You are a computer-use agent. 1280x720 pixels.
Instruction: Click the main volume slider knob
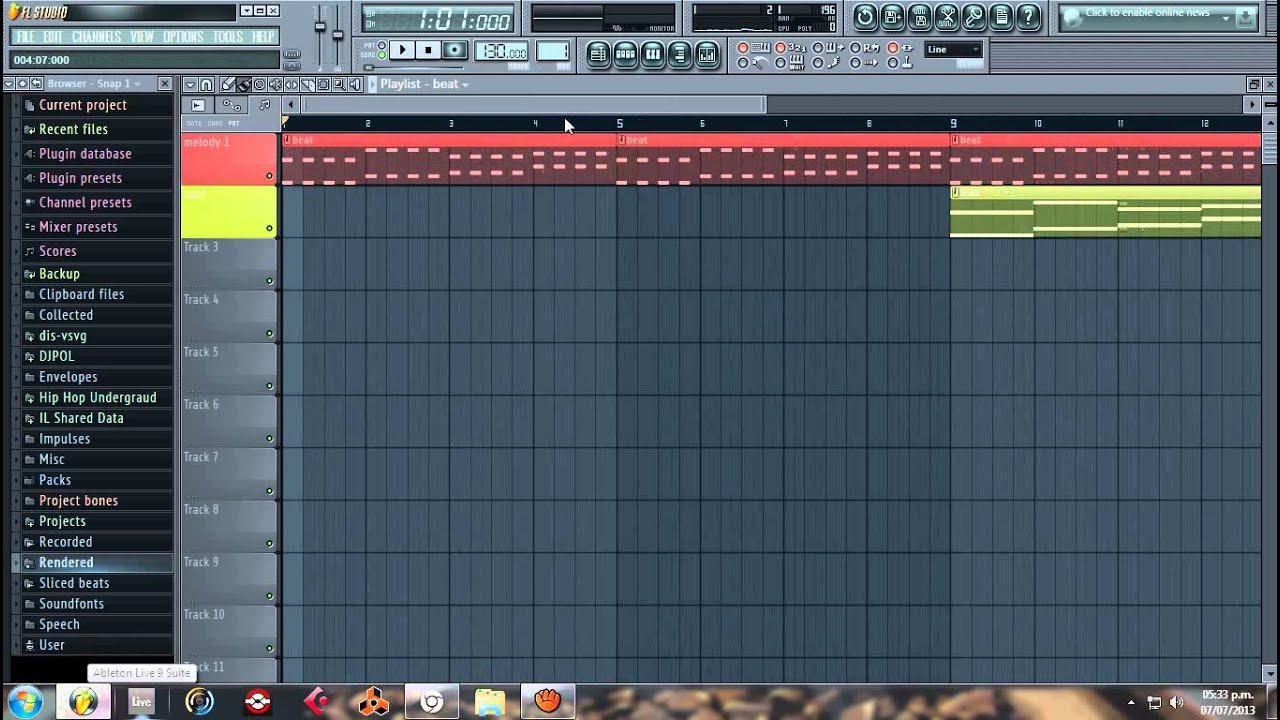tap(321, 26)
